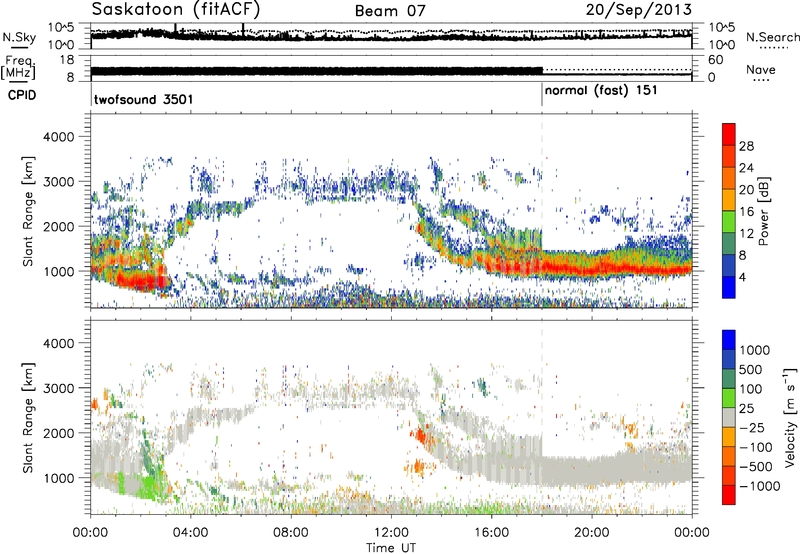Click the 'Nave' legend label
Viewport: 800px width, 554px height.
(761, 70)
